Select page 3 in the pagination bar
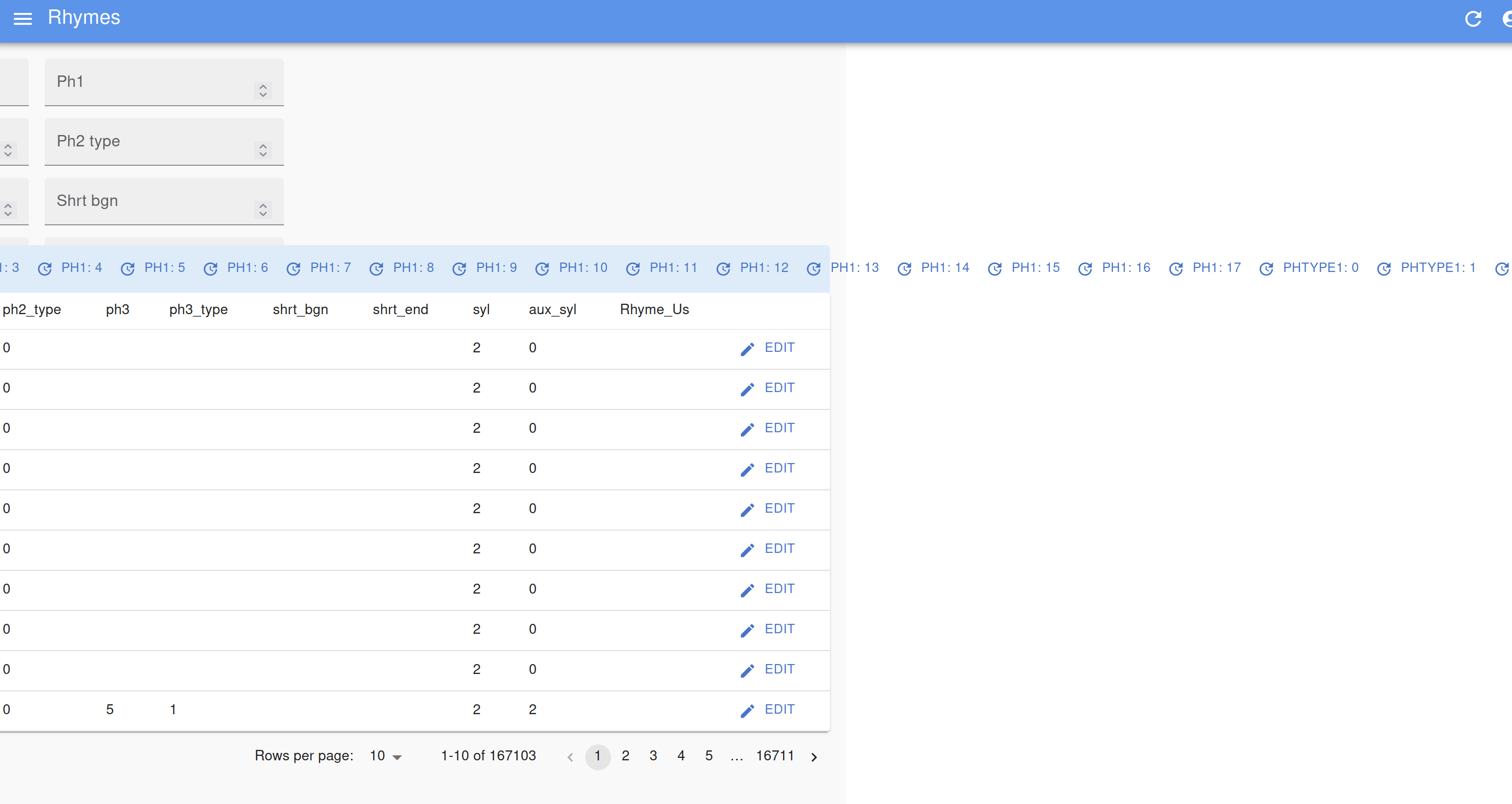Image resolution: width=1512 pixels, height=804 pixels. click(653, 756)
